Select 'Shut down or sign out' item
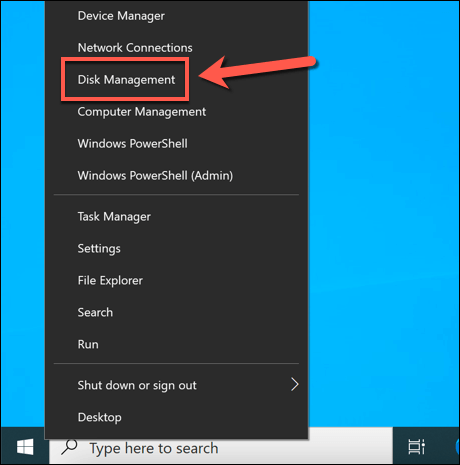Viewport: 460px width, 465px height. pos(177,385)
